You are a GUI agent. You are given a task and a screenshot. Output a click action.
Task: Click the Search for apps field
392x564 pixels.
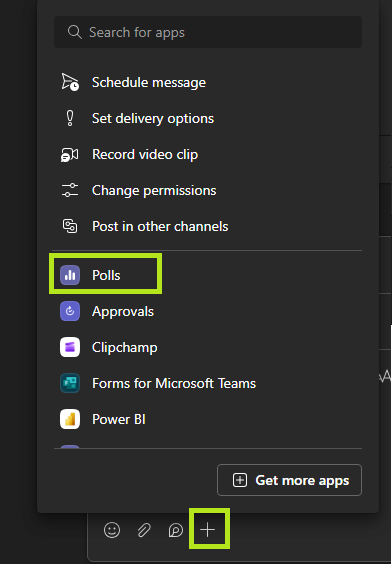coord(208,32)
